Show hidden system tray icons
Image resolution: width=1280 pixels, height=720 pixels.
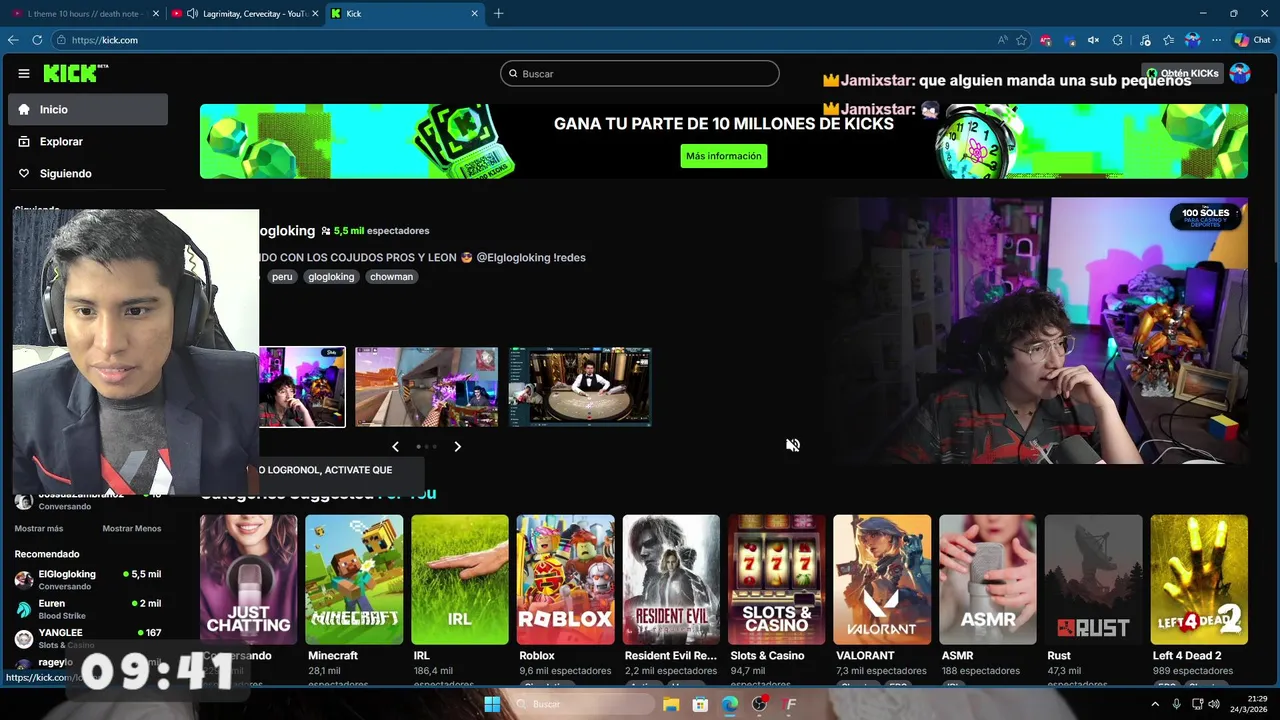pos(1155,704)
